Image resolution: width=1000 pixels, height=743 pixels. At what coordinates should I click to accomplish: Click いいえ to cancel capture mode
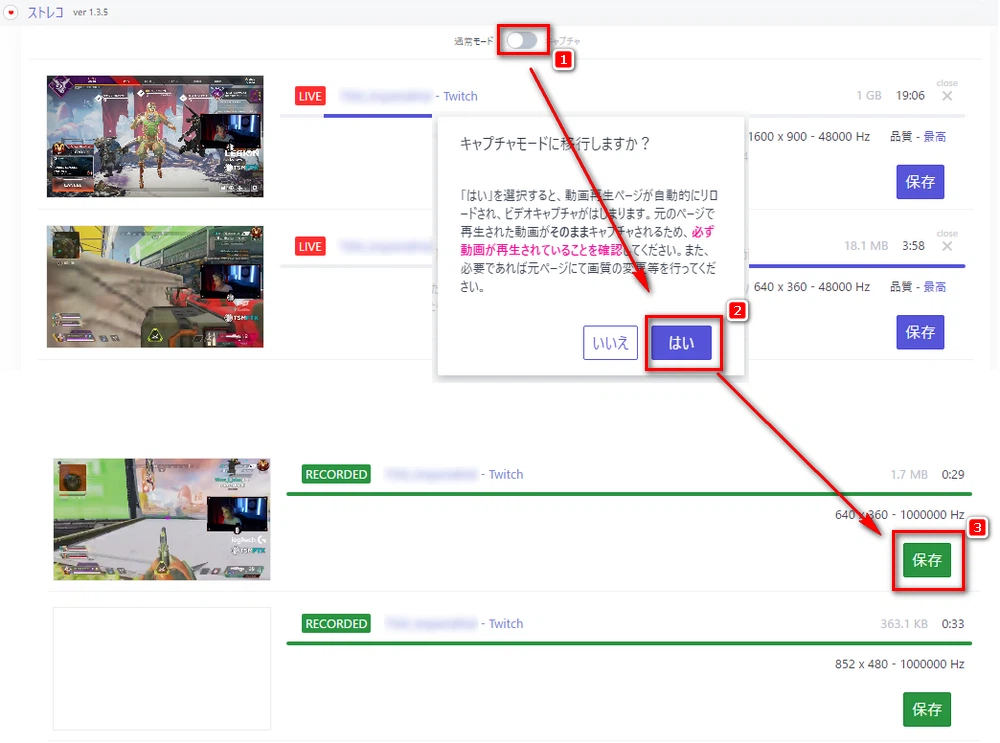(610, 343)
